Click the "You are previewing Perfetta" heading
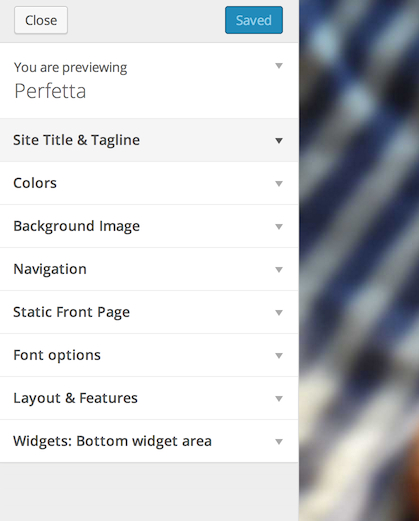The image size is (419, 521). (x=70, y=80)
